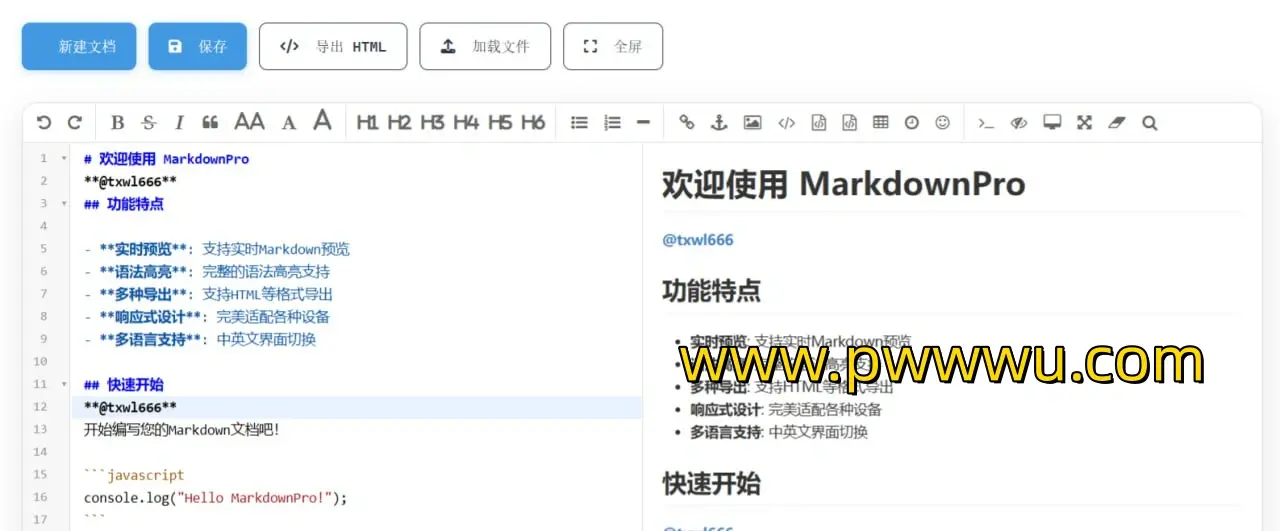
Task: Collapse the fold arrow on line 3
Action: [64, 204]
